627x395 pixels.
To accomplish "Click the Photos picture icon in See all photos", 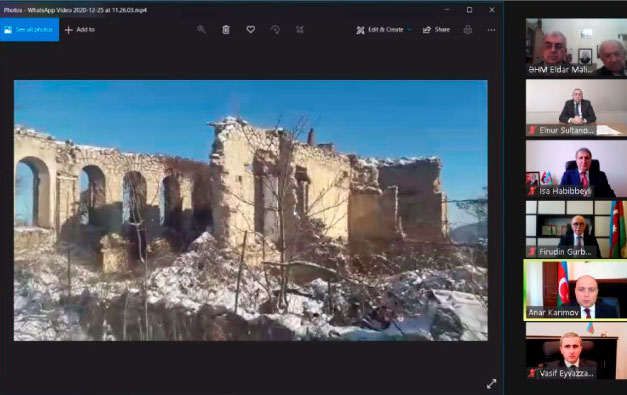I will point(8,30).
